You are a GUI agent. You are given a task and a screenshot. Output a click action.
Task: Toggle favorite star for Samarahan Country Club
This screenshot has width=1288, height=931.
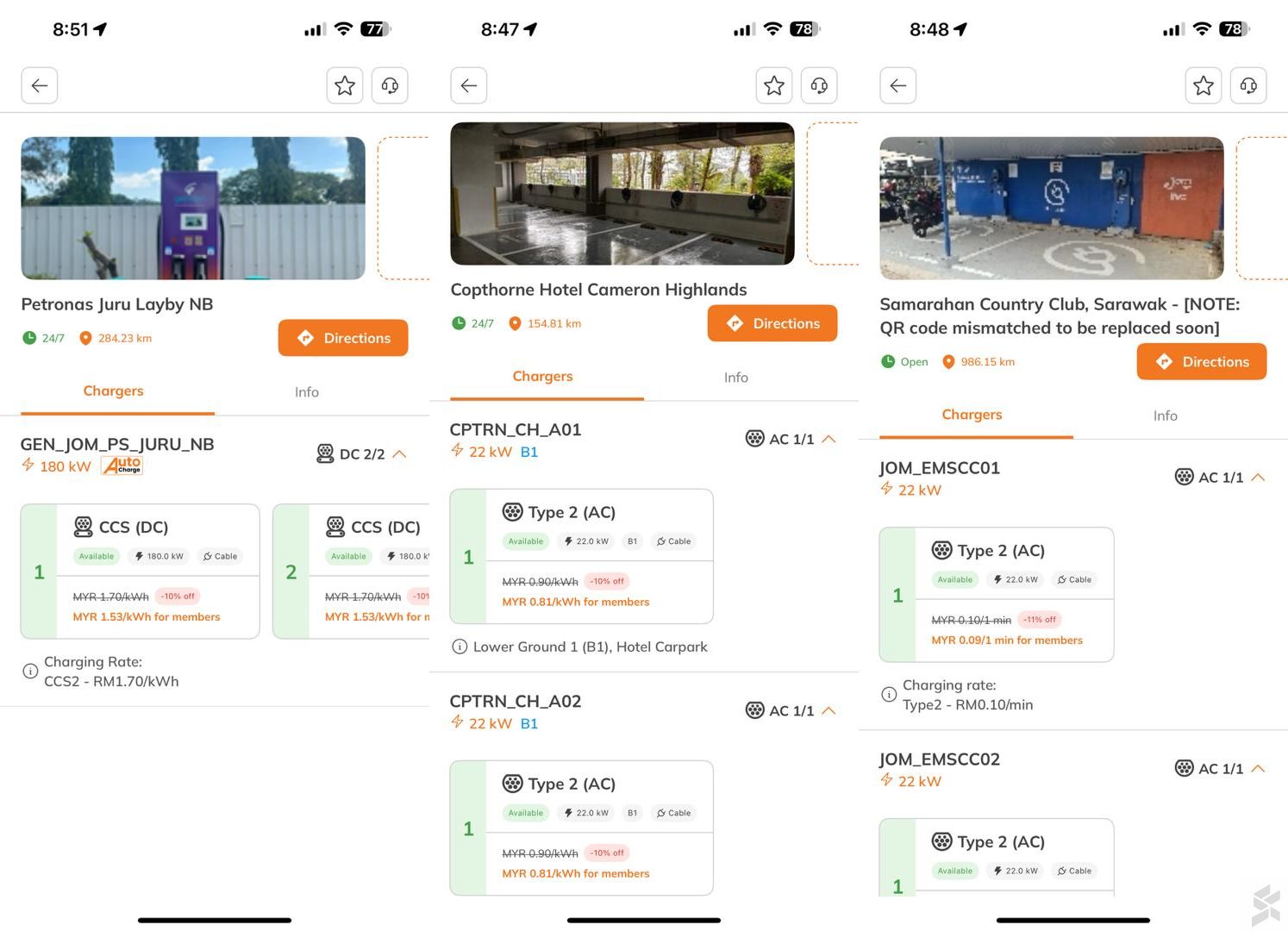pyautogui.click(x=1204, y=85)
